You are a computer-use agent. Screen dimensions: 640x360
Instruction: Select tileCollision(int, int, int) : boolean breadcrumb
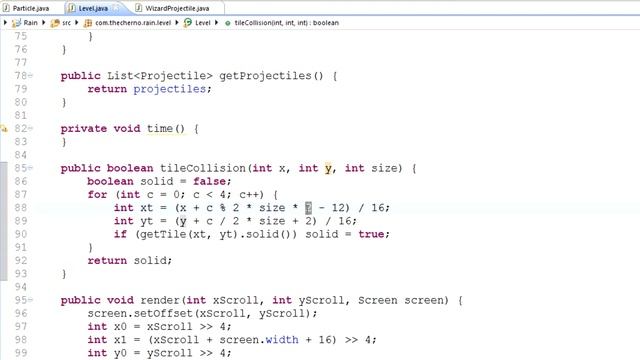[x=287, y=23]
